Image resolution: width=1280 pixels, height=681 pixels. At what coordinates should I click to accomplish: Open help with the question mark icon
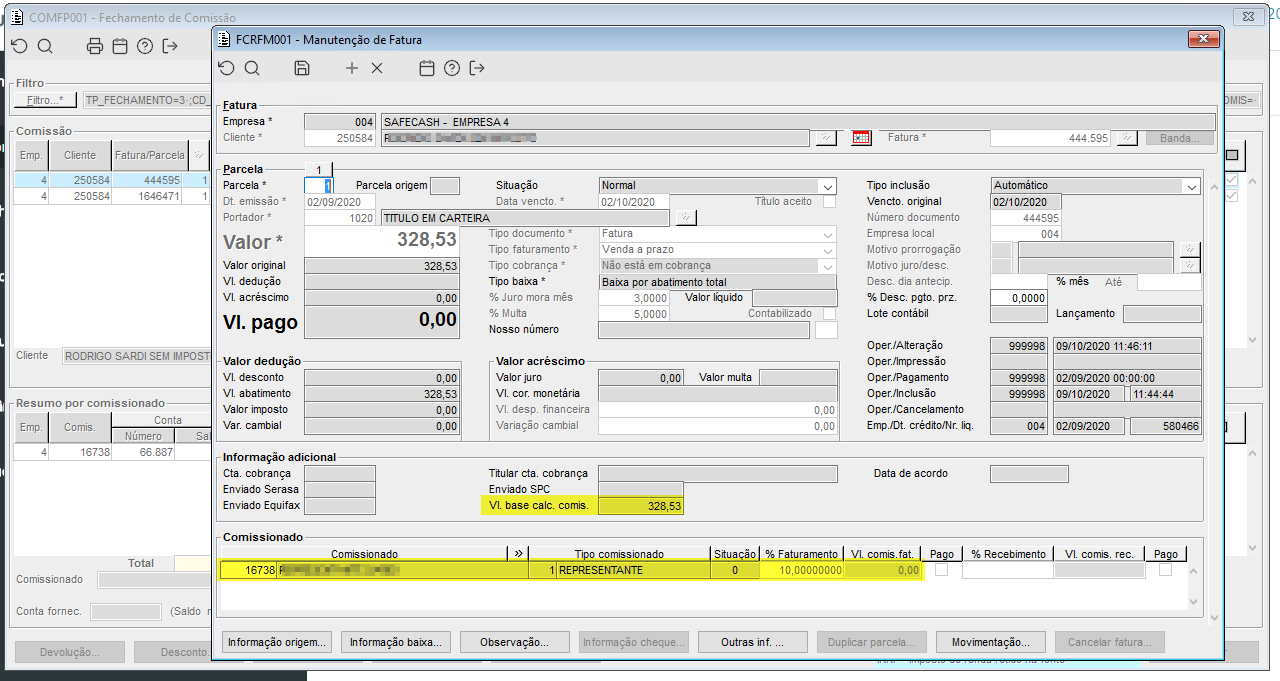[x=452, y=68]
